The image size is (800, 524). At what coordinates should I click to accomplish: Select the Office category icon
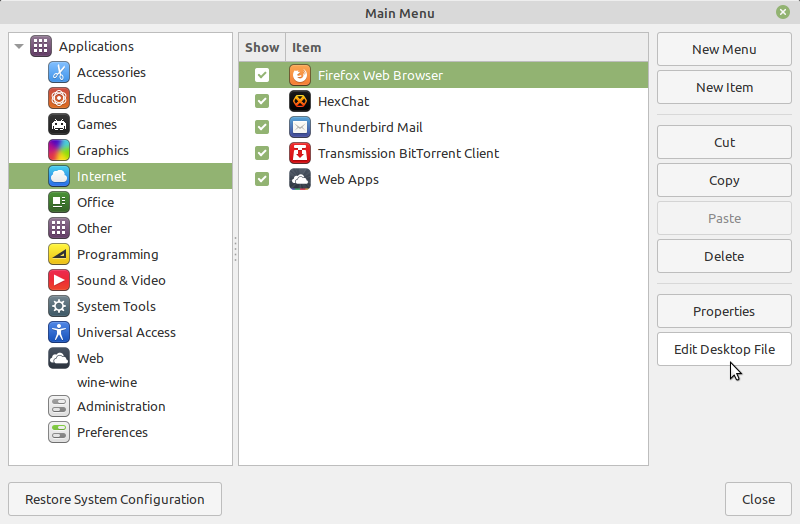[x=59, y=203]
